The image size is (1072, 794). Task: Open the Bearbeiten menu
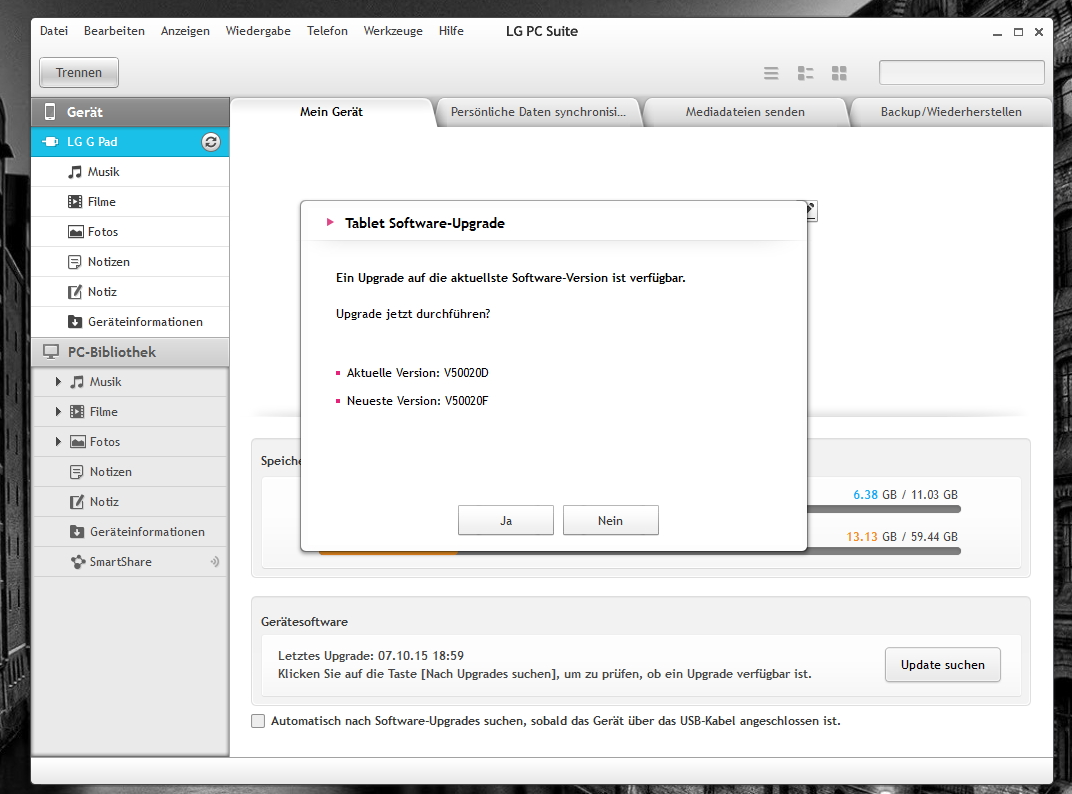[114, 31]
